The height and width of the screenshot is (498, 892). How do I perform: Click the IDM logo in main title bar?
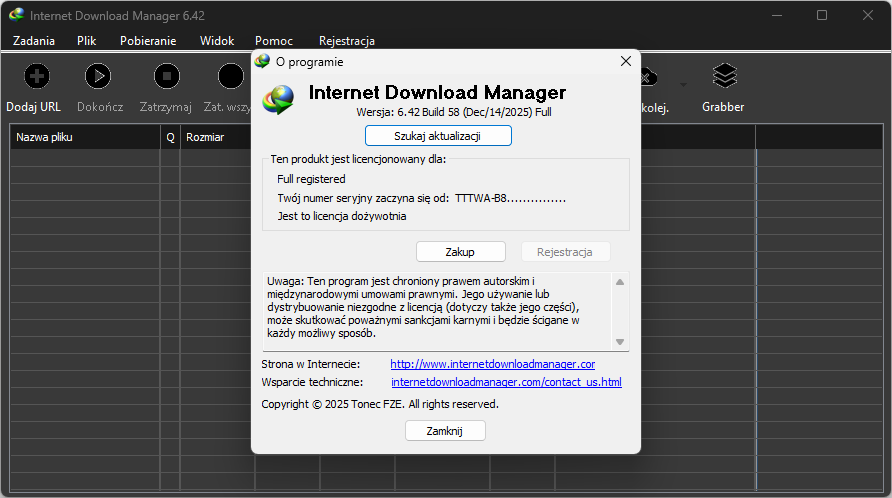click(x=16, y=15)
